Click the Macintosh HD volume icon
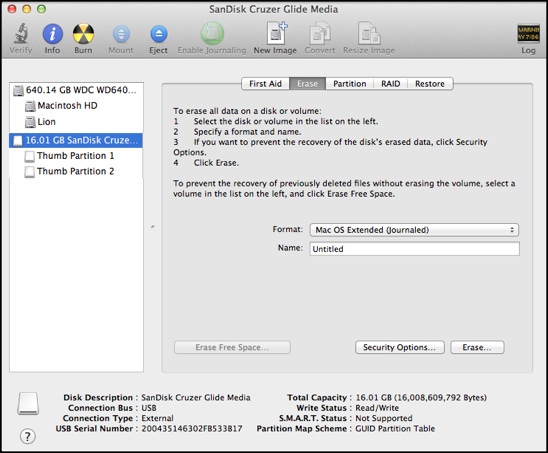This screenshot has width=548, height=453. tap(30, 106)
